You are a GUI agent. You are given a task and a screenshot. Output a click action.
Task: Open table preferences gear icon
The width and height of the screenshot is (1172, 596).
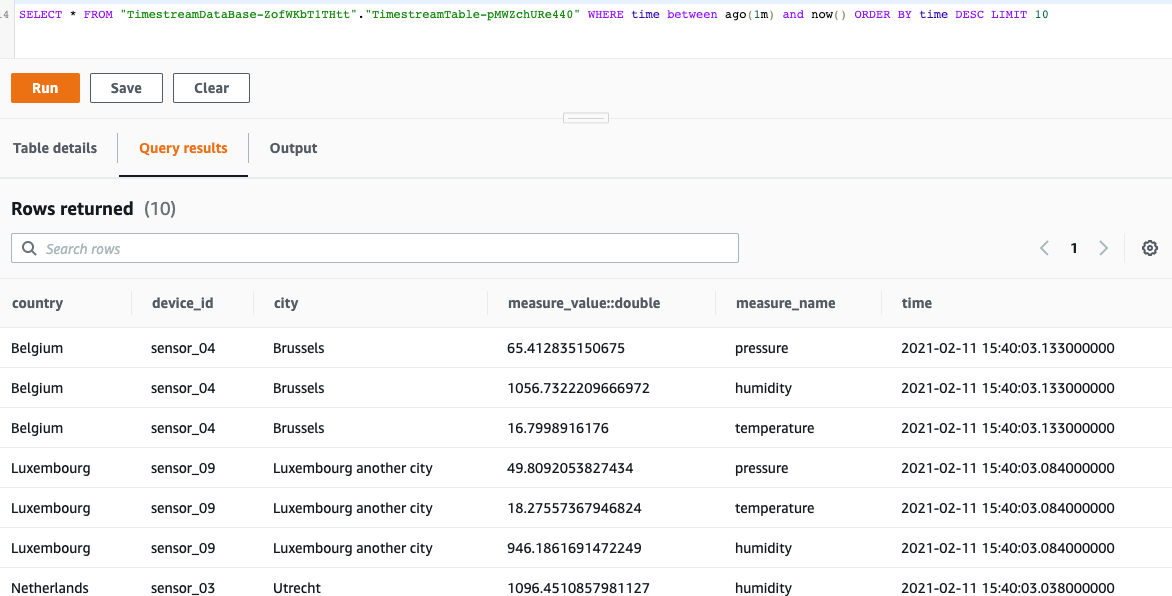tap(1150, 248)
